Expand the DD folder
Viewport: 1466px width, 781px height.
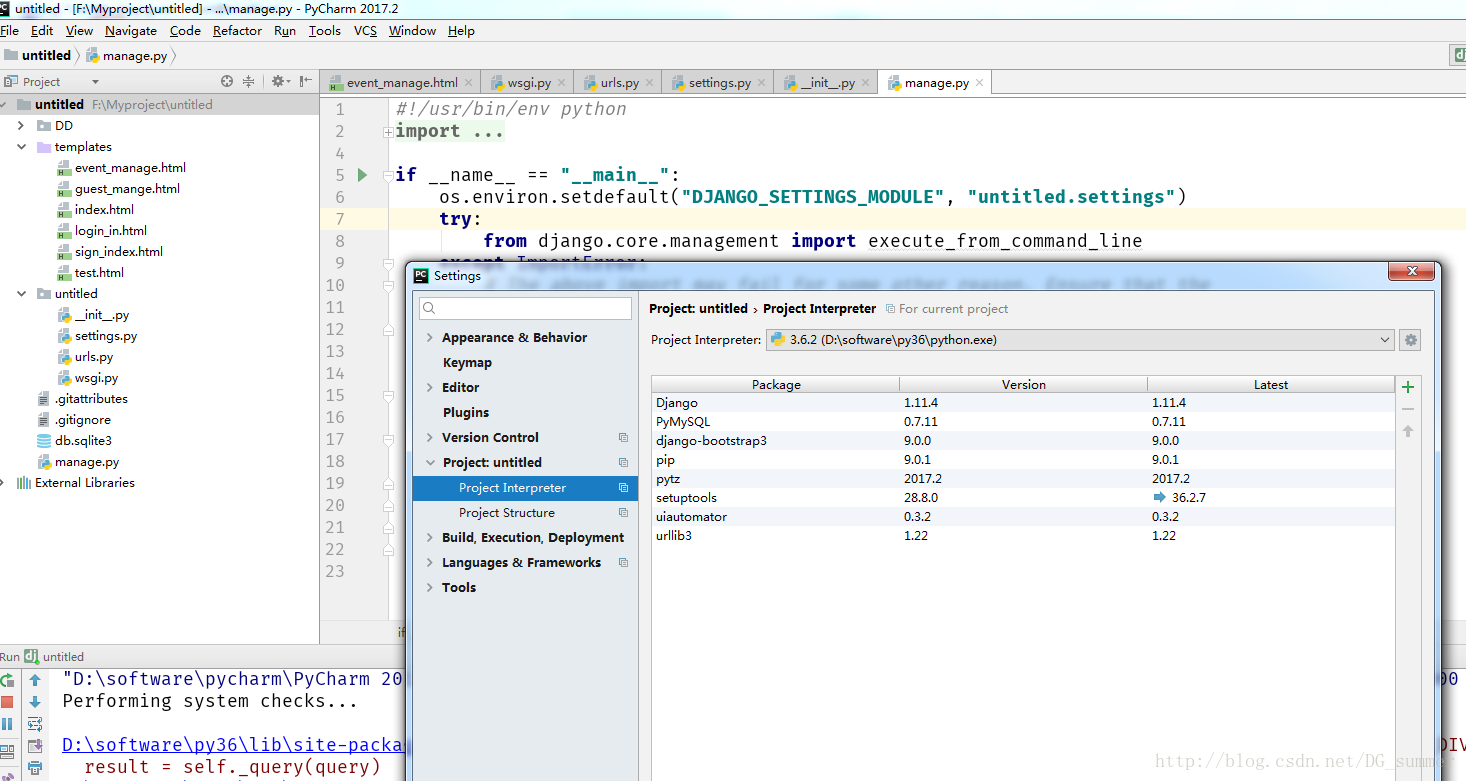pyautogui.click(x=21, y=125)
